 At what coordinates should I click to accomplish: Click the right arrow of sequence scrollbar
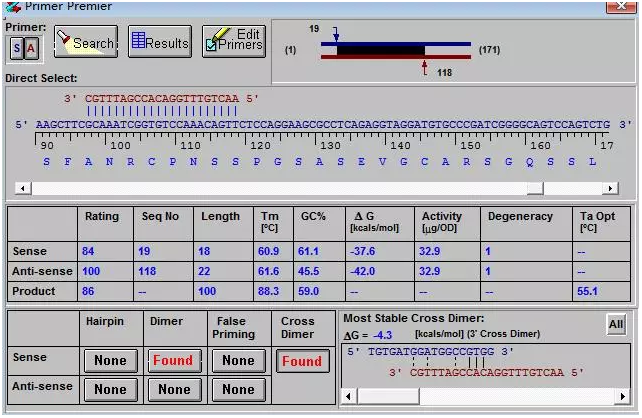click(610, 188)
